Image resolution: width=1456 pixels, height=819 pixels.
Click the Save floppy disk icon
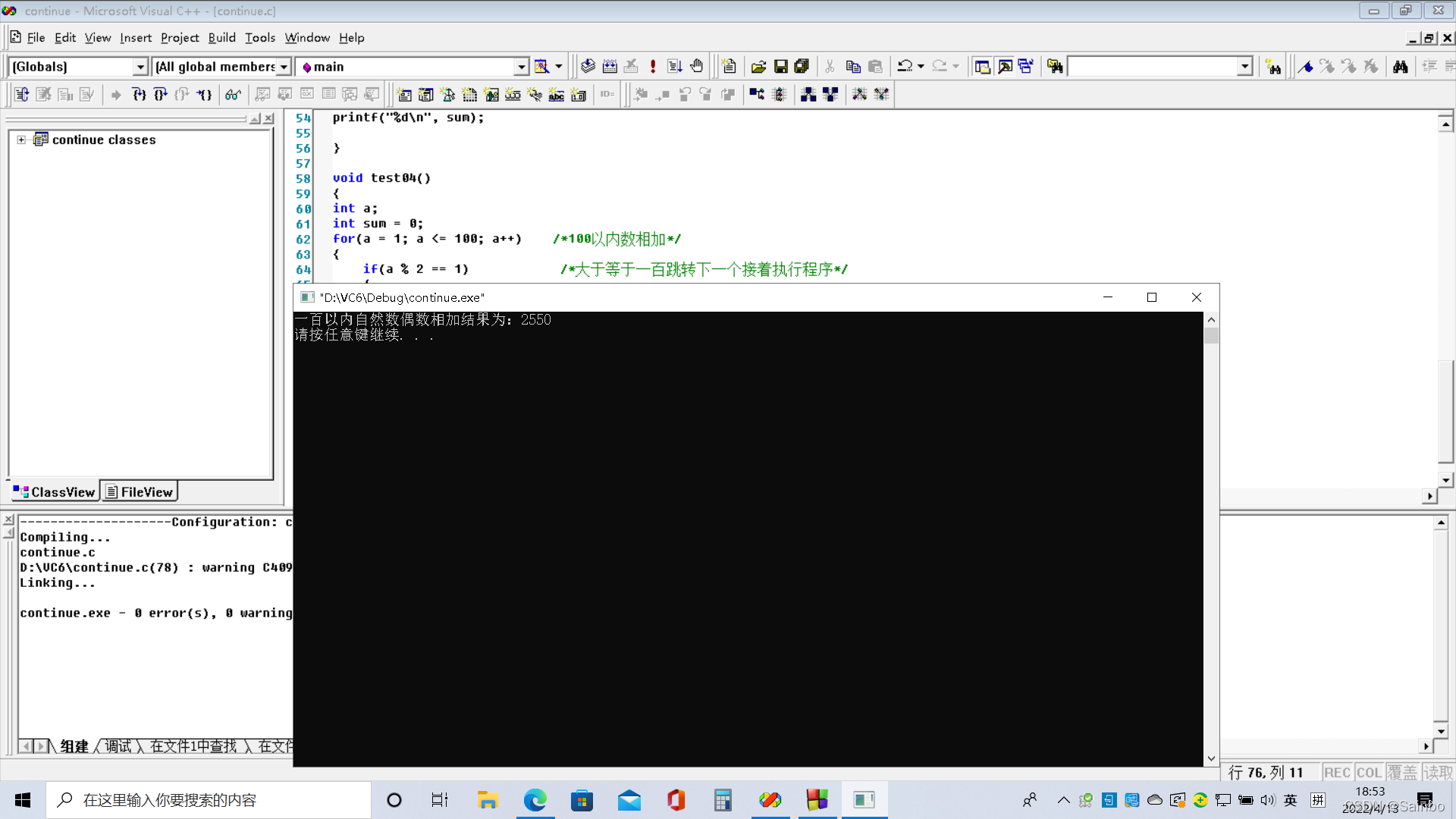(780, 67)
